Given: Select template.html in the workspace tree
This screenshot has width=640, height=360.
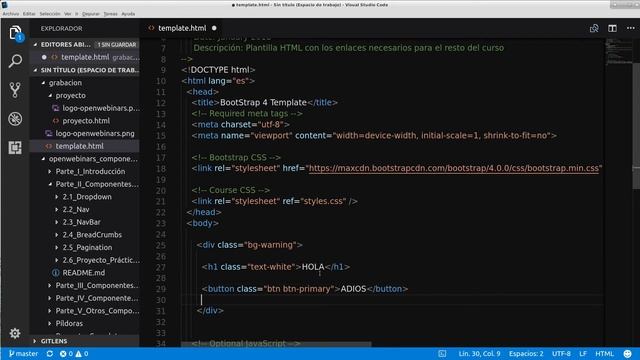Looking at the screenshot, I should (80, 146).
